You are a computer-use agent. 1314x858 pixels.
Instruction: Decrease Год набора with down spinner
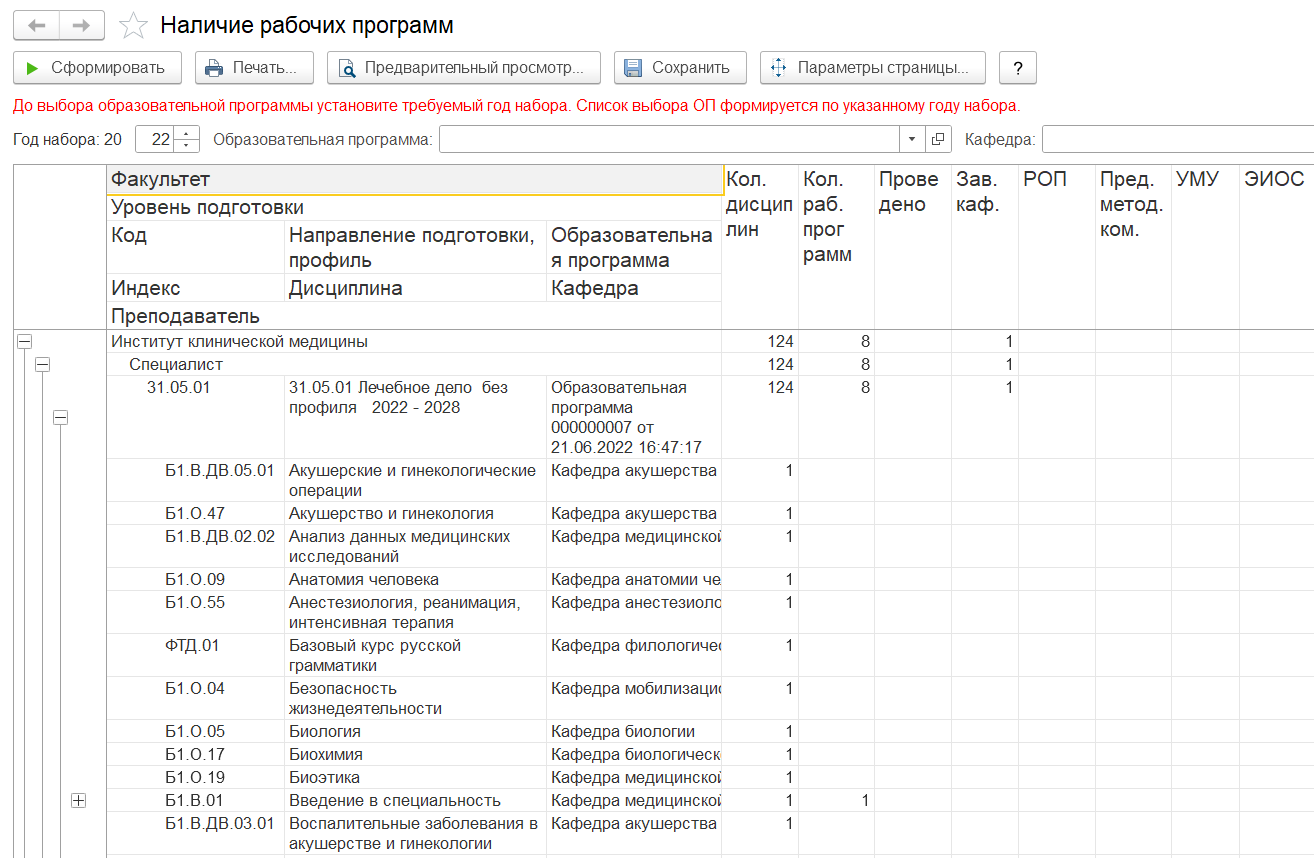pos(187,146)
